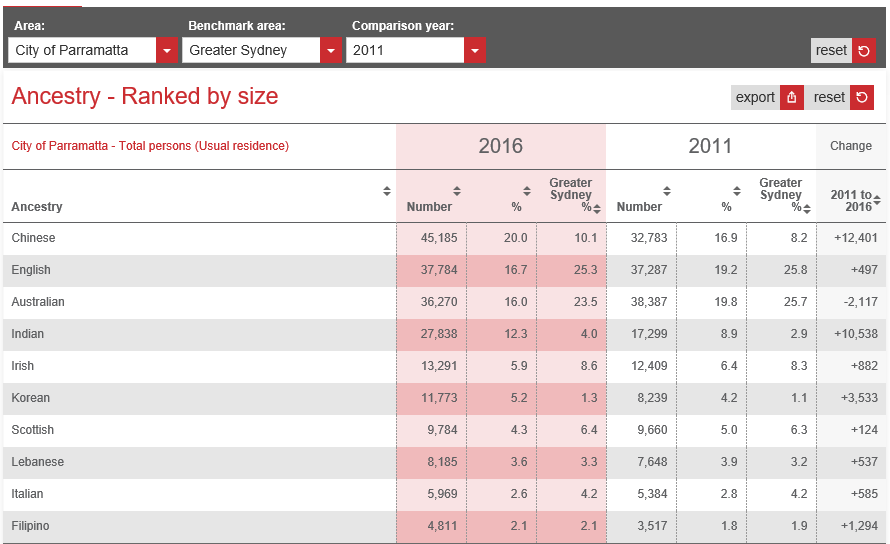Open the Area dropdown arrow
The image size is (890, 544).
(x=167, y=51)
